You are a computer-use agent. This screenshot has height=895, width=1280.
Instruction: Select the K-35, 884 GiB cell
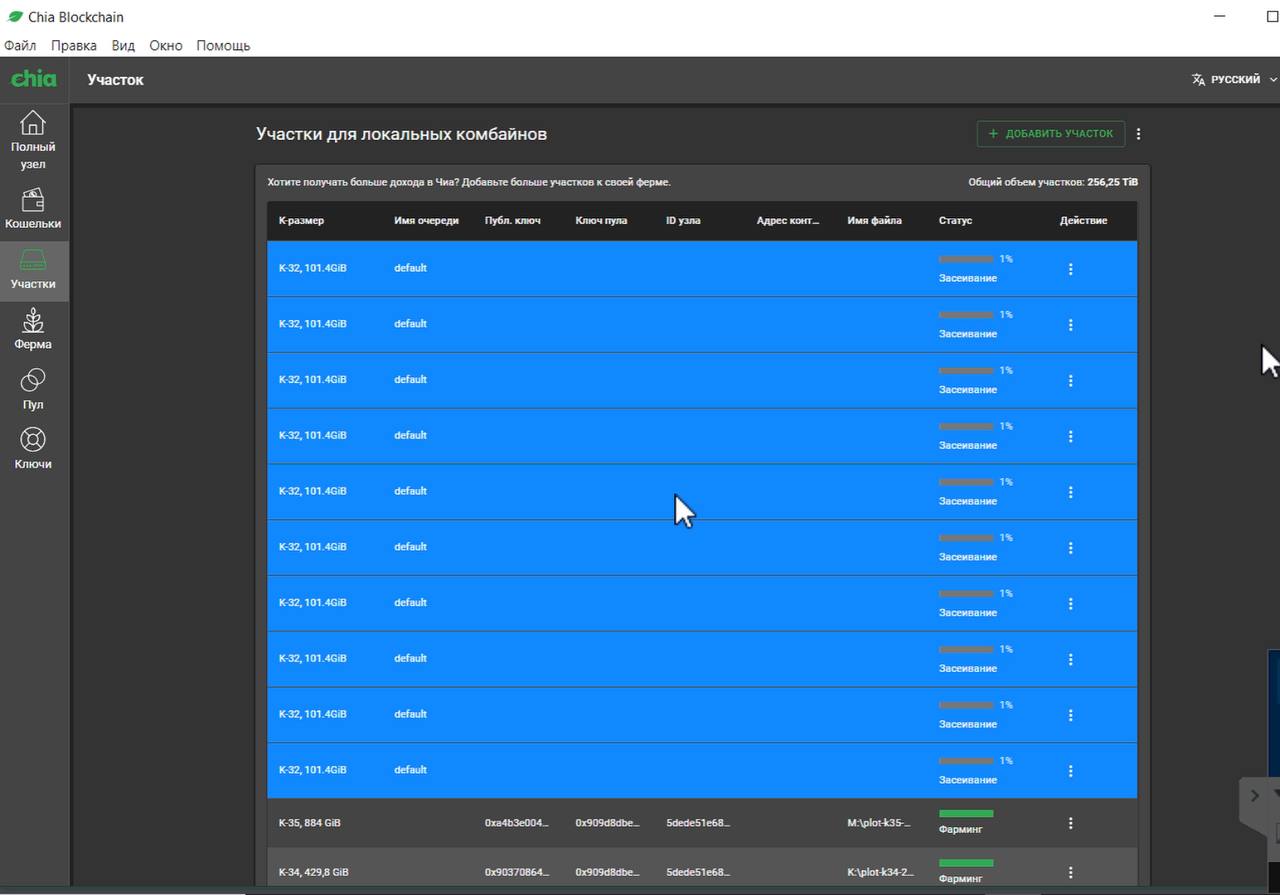pyautogui.click(x=310, y=823)
